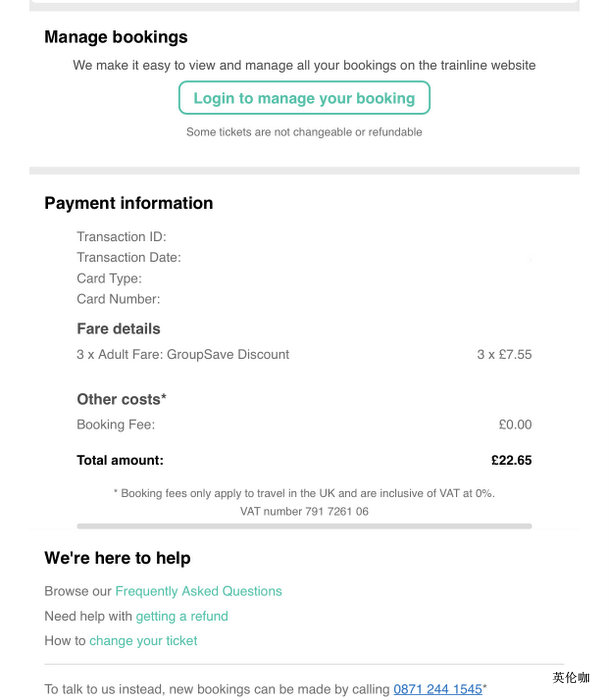609x700 pixels.
Task: Select the Card Type label
Action: [x=109, y=279]
